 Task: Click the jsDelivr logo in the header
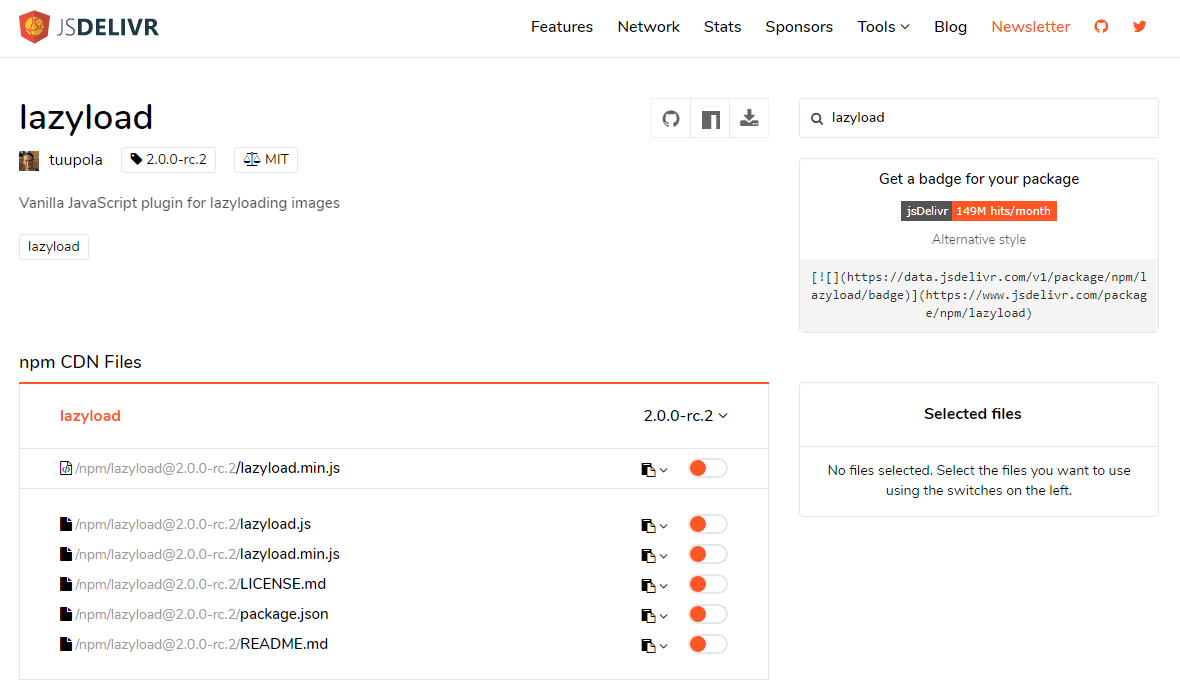[x=89, y=27]
